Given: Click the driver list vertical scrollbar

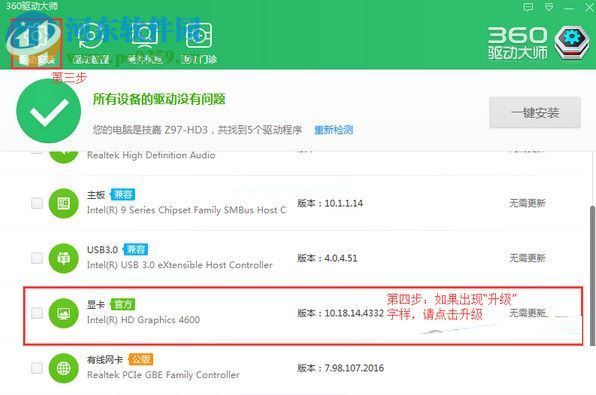Looking at the screenshot, I should tap(593, 276).
